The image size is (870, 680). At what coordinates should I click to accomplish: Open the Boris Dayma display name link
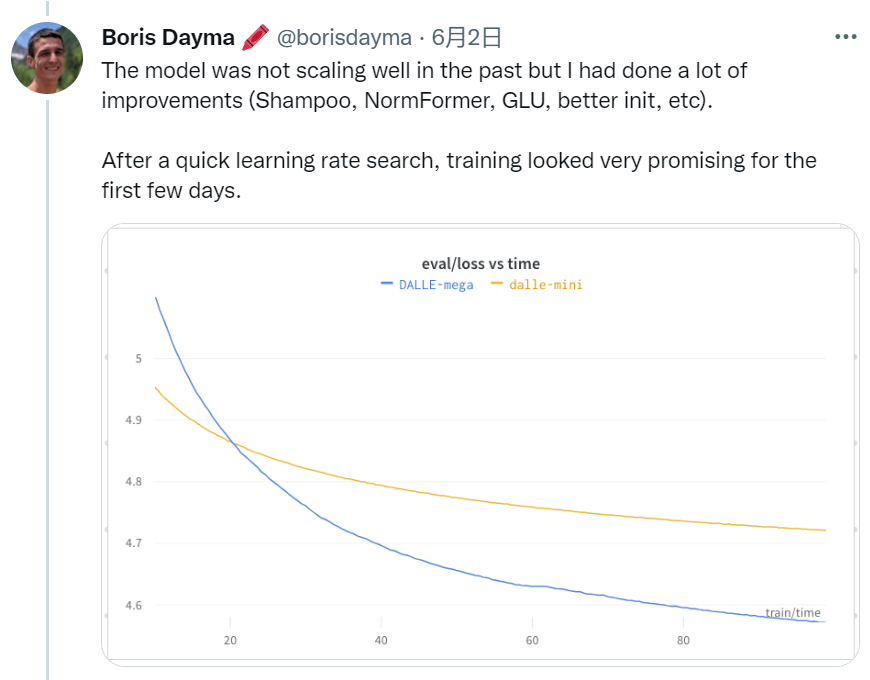168,38
